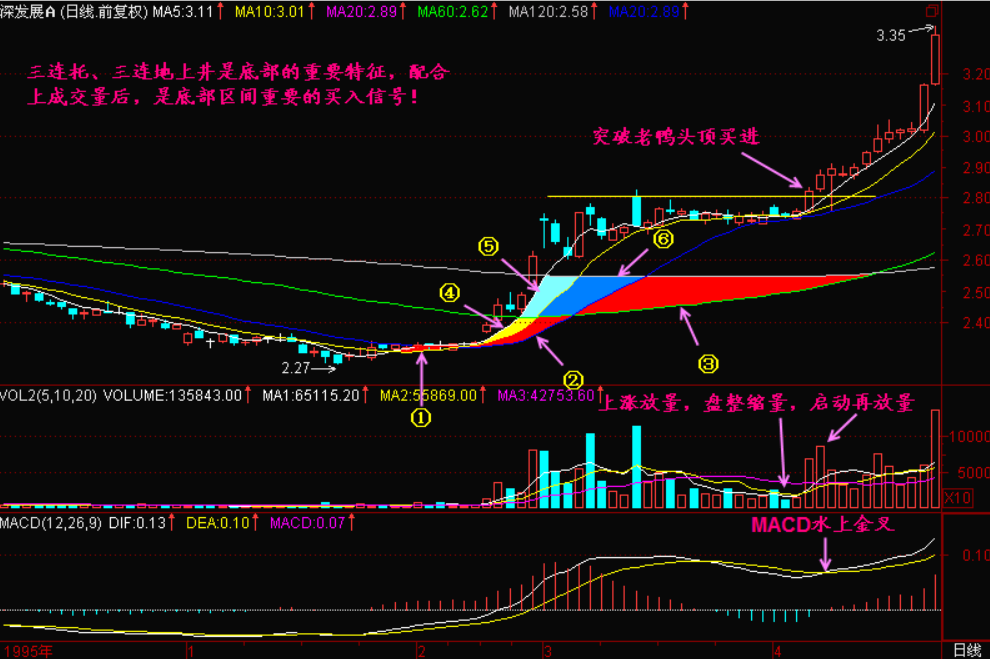Click the circled number 6 marker
Screen dimensions: 990x659
662,239
